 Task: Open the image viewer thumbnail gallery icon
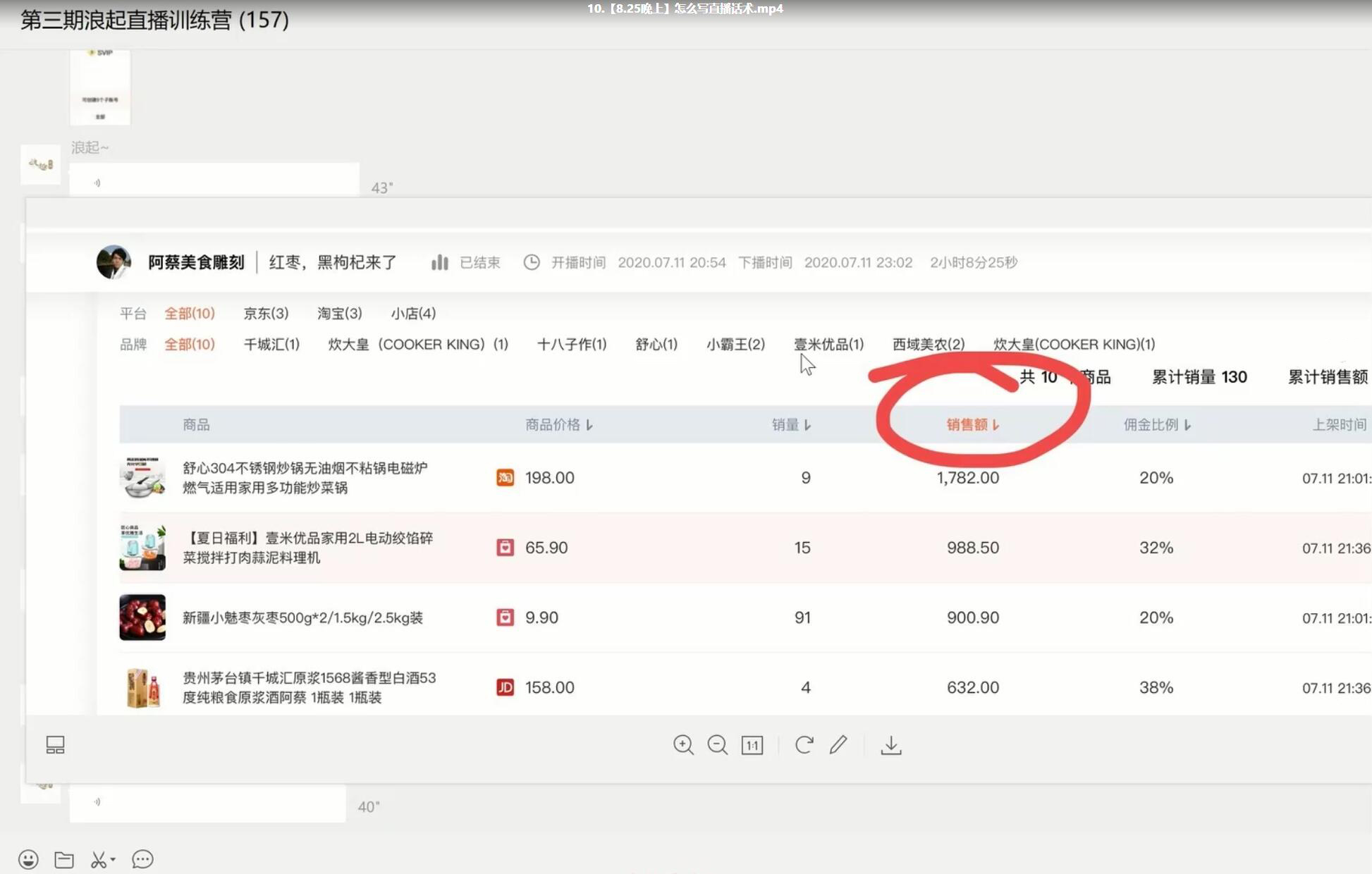click(55, 745)
